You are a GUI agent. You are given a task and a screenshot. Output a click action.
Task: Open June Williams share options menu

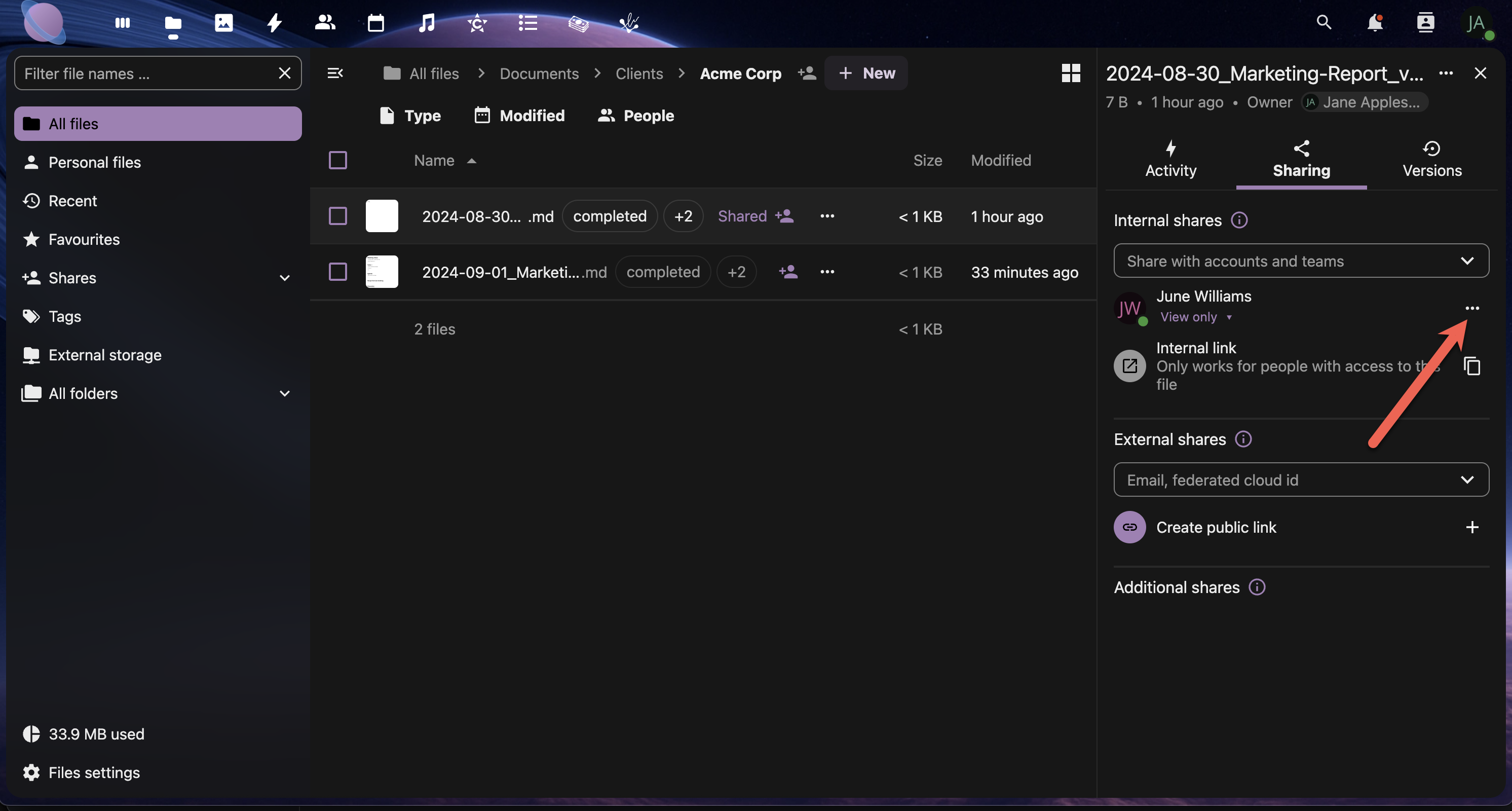coord(1471,308)
